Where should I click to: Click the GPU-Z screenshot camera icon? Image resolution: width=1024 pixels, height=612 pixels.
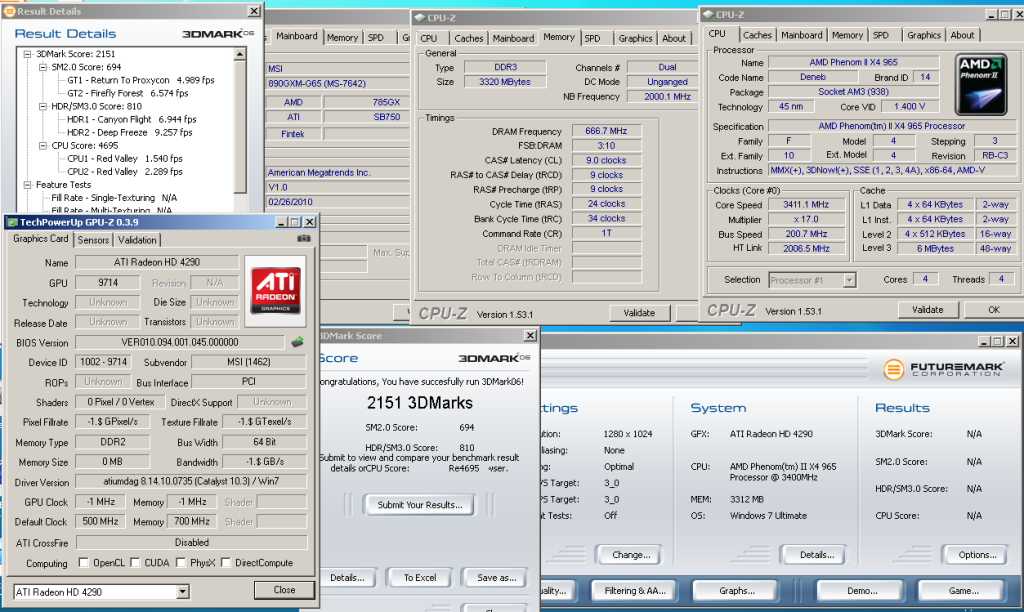pyautogui.click(x=303, y=240)
